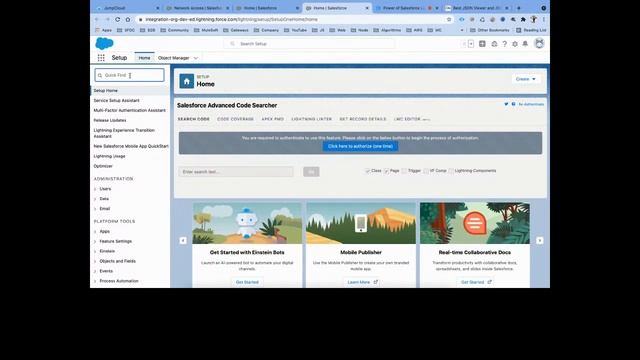Click the Twitter icon in Code Searcher panel
The width and height of the screenshot is (640, 360).
[506, 104]
